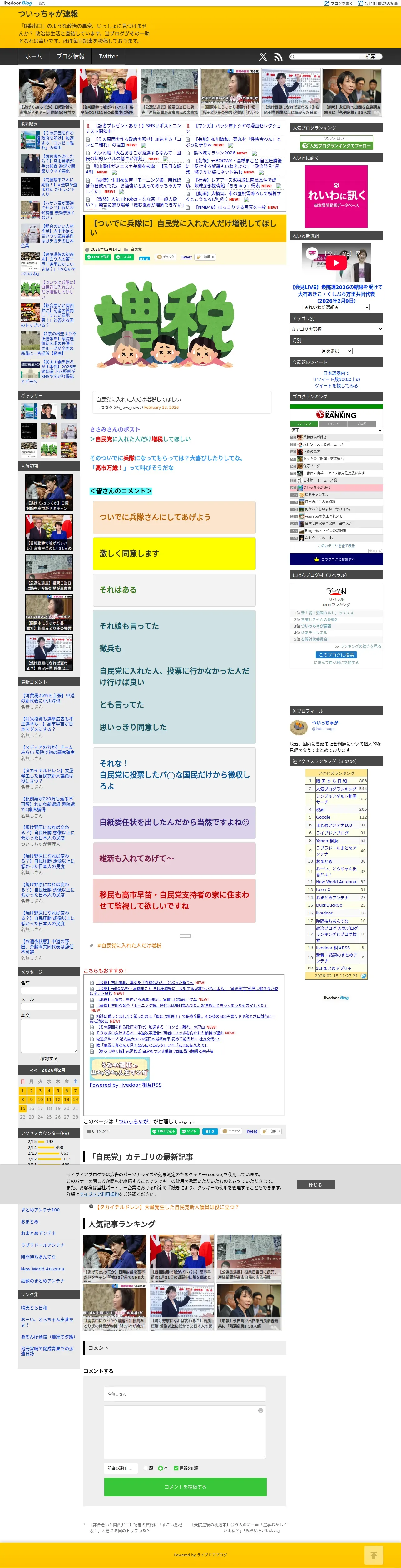Click the 'ブログを書く' pencil icon at top

click(326, 3)
